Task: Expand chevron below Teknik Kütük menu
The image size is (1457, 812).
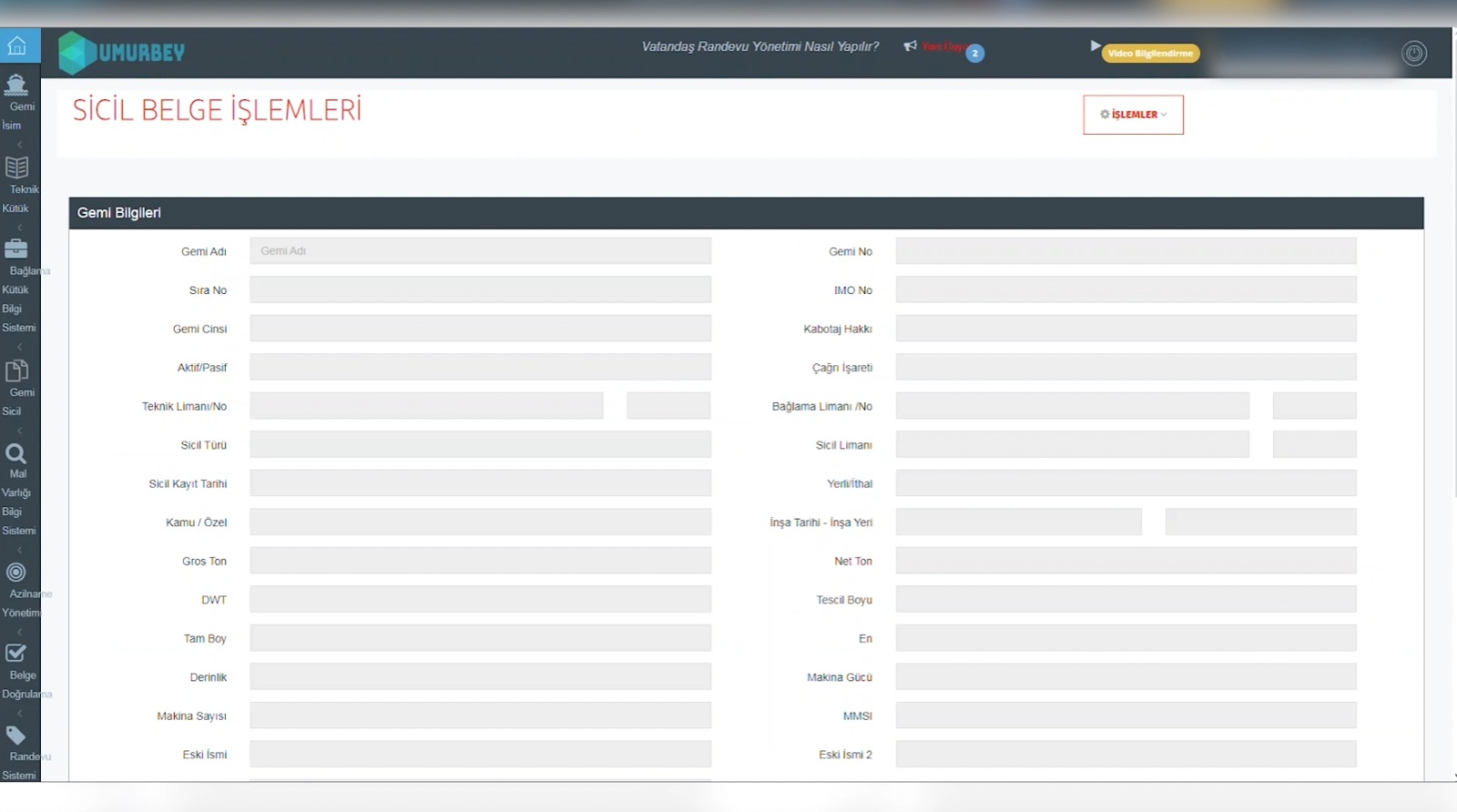Action: [x=19, y=227]
